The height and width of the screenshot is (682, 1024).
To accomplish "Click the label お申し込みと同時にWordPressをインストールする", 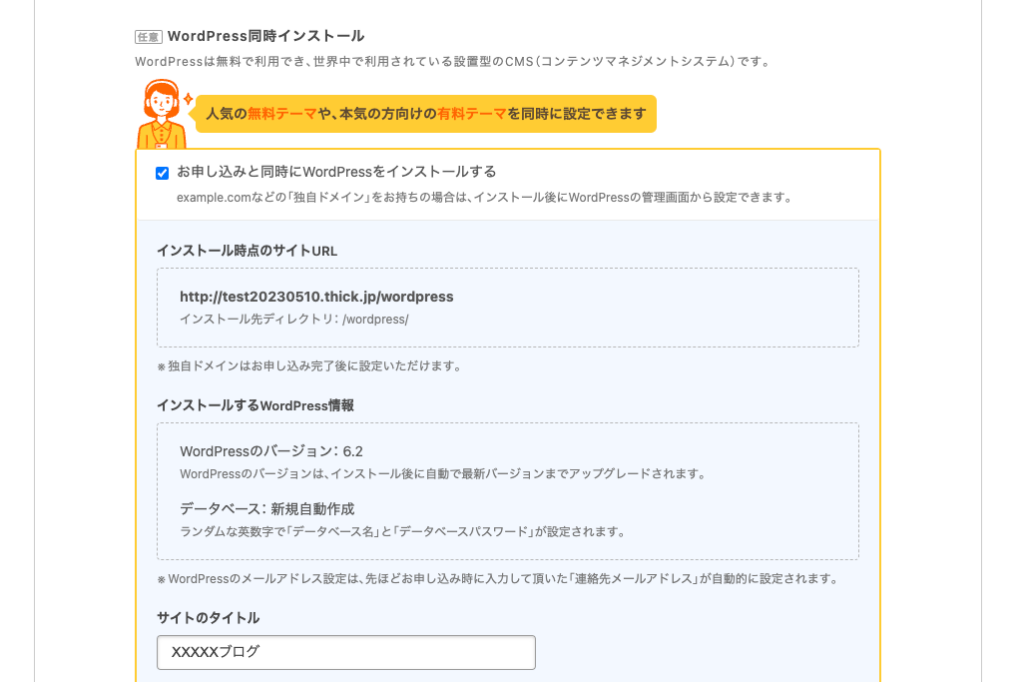I will 336,172.
